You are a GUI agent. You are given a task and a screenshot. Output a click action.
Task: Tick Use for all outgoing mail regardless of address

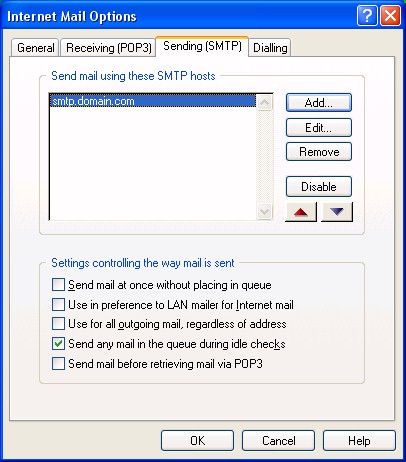pyautogui.click(x=58, y=324)
